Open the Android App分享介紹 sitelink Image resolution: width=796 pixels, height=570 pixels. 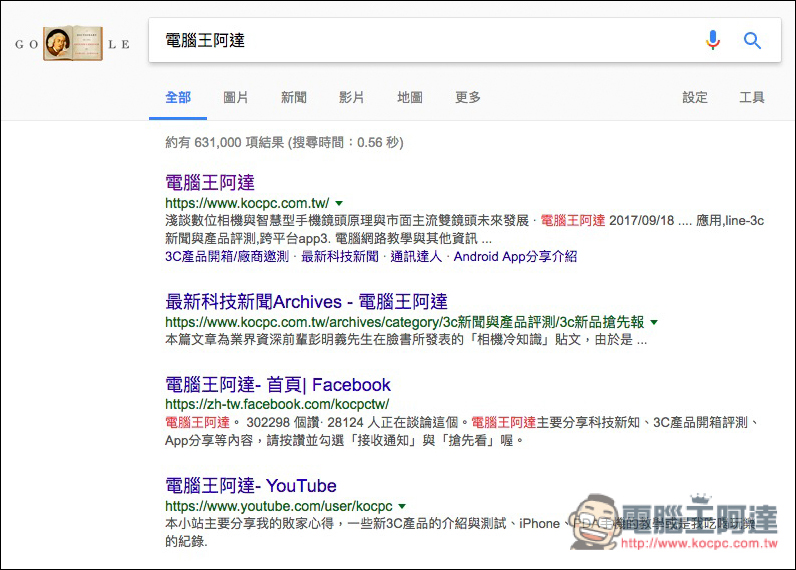[x=515, y=256]
